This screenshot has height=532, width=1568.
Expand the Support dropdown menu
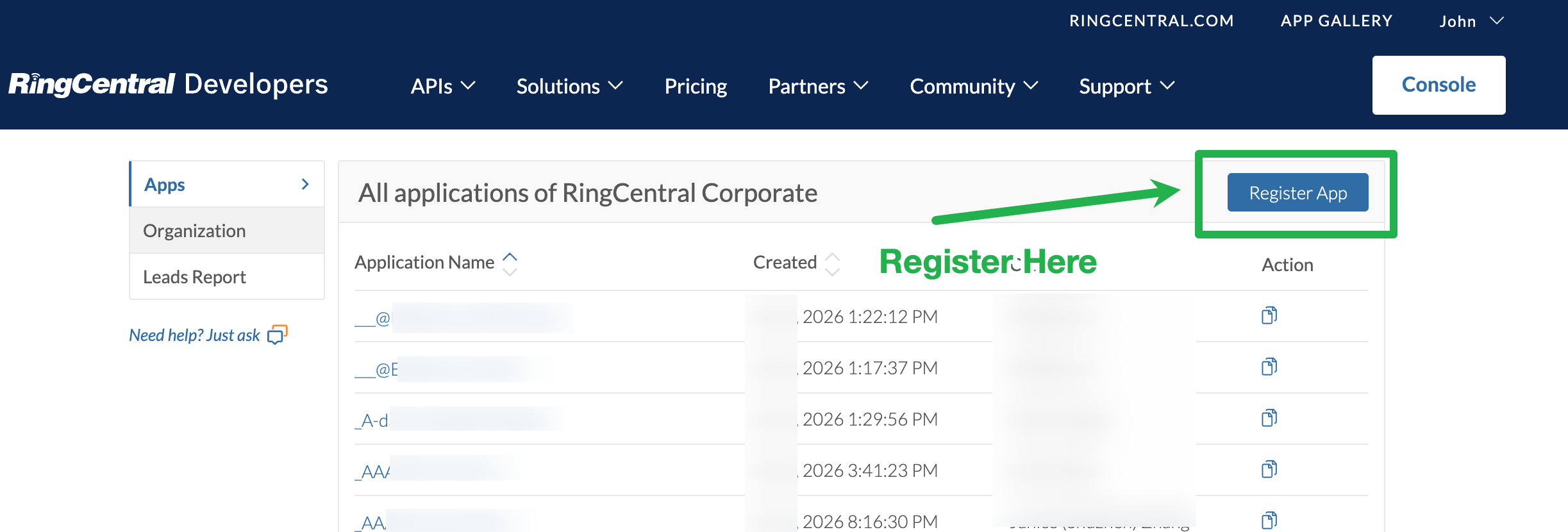(1126, 86)
